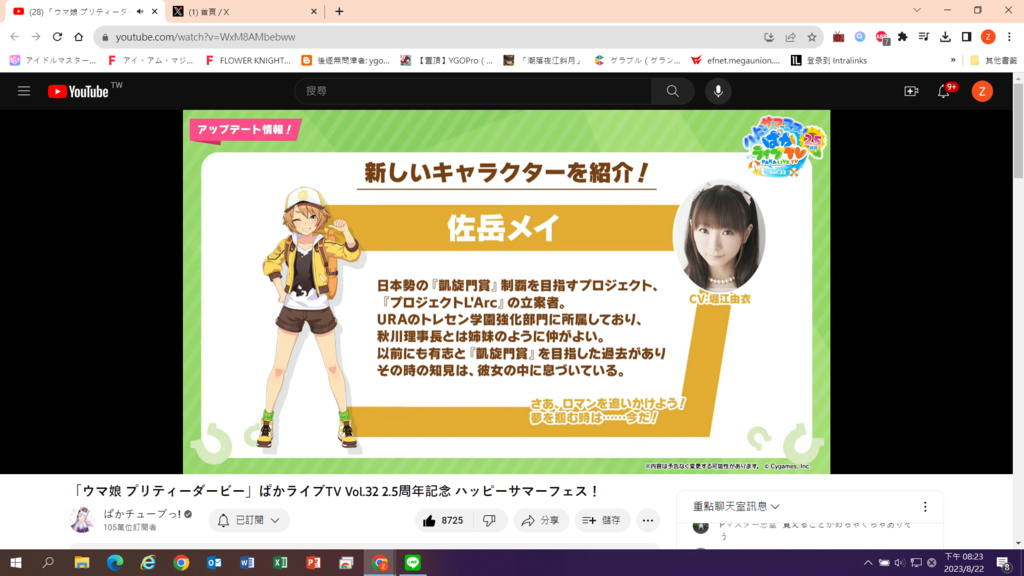Close the 首頁 / X tab
Image resolution: width=1024 pixels, height=576 pixels.
(313, 12)
